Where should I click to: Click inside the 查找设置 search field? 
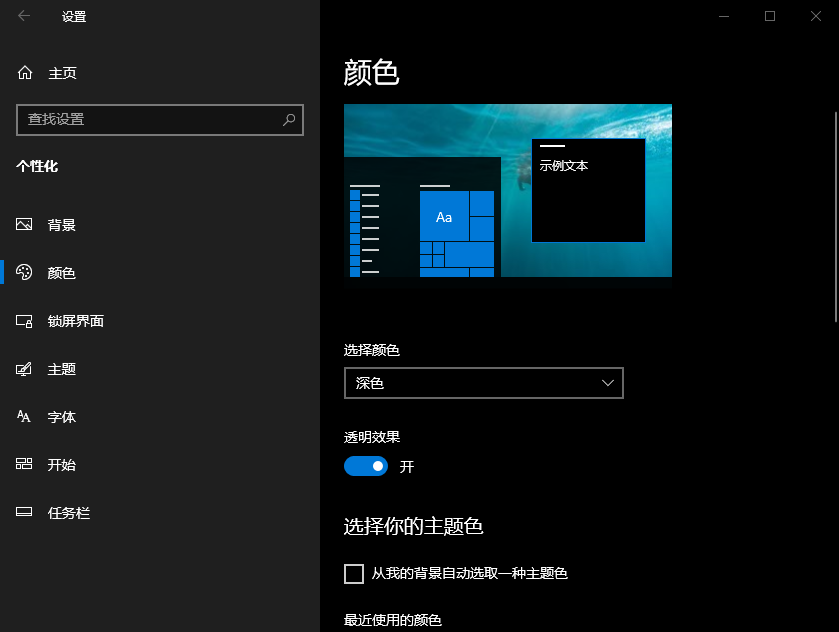pos(150,120)
